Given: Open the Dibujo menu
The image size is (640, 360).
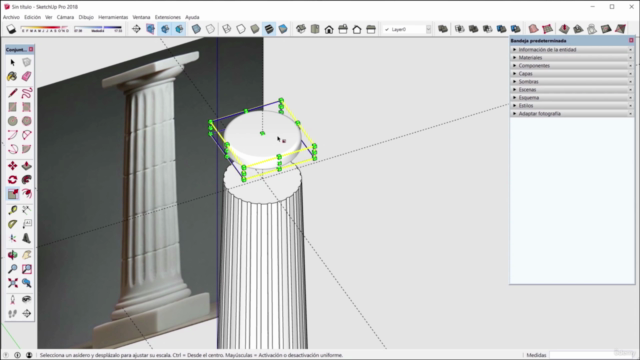Looking at the screenshot, I should [86, 17].
